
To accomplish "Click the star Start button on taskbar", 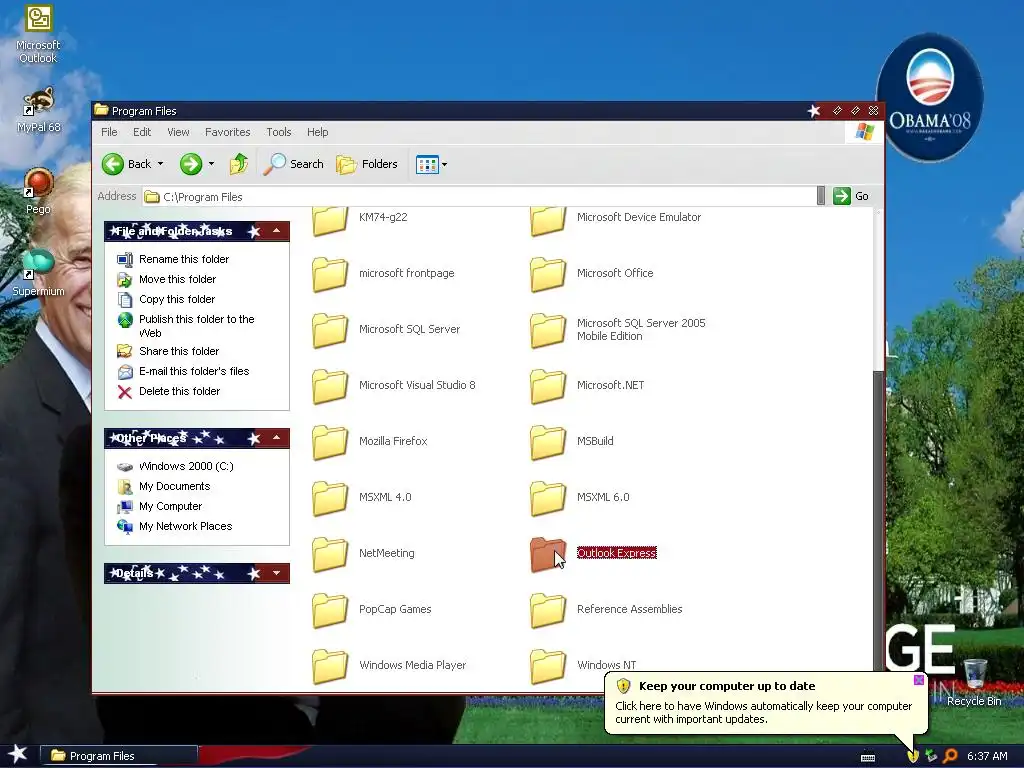I will 18,755.
